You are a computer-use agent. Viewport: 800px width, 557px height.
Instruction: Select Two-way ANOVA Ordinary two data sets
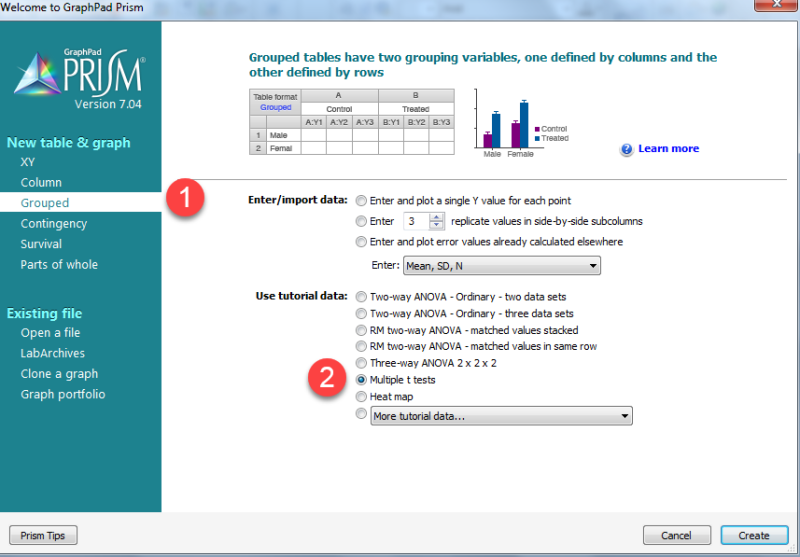(361, 297)
